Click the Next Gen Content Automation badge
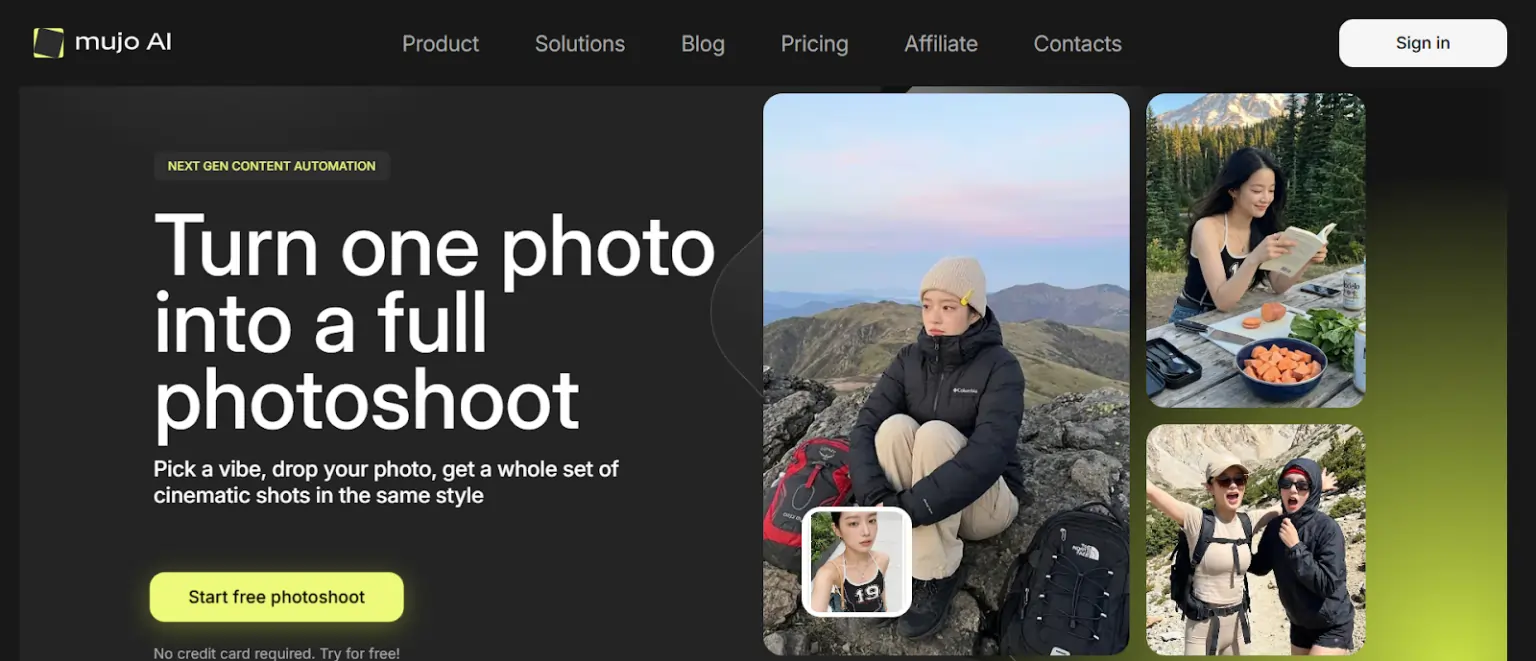The image size is (1536, 661). 271,166
